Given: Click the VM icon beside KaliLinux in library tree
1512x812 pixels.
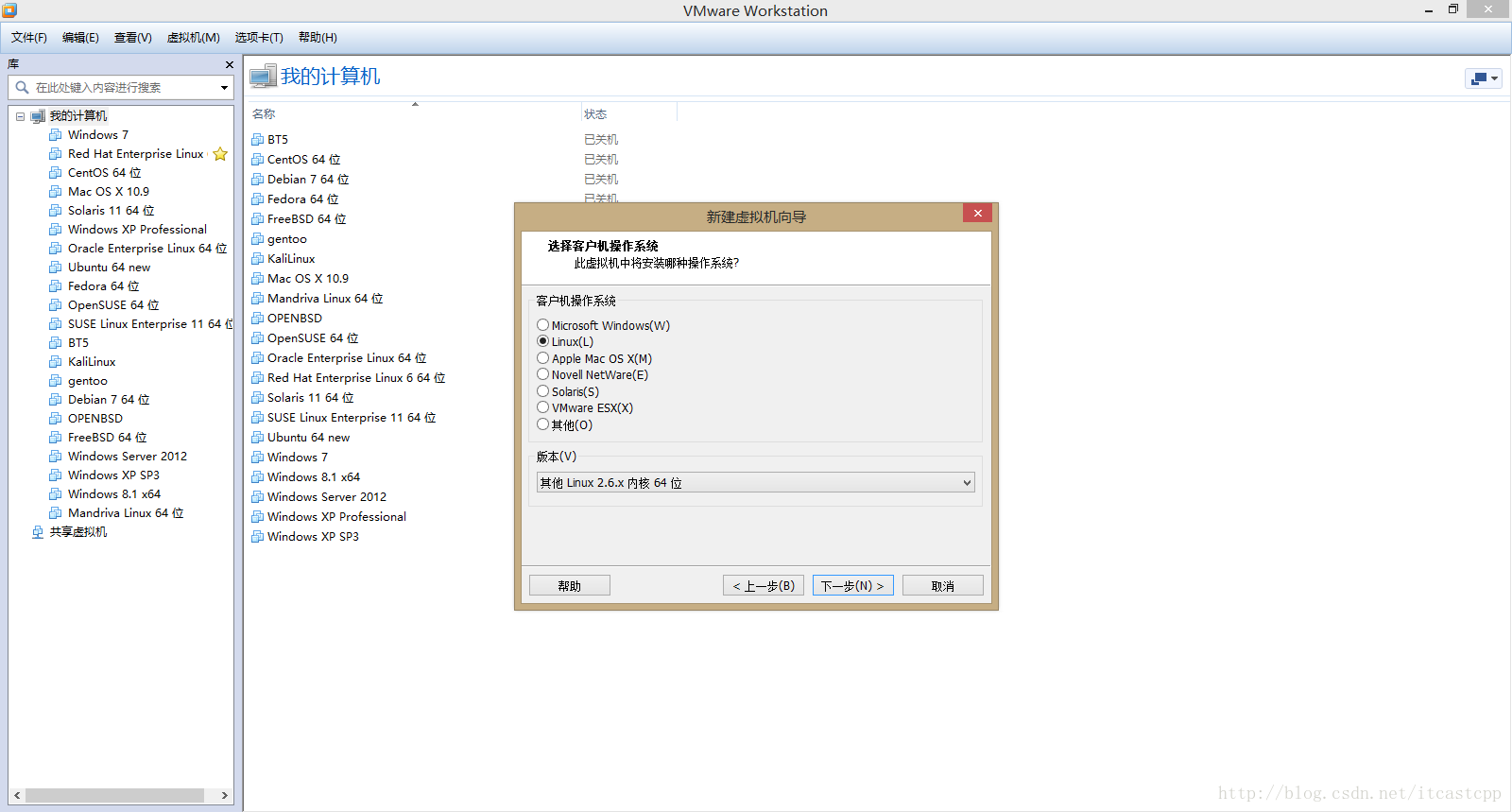Looking at the screenshot, I should coord(56,362).
